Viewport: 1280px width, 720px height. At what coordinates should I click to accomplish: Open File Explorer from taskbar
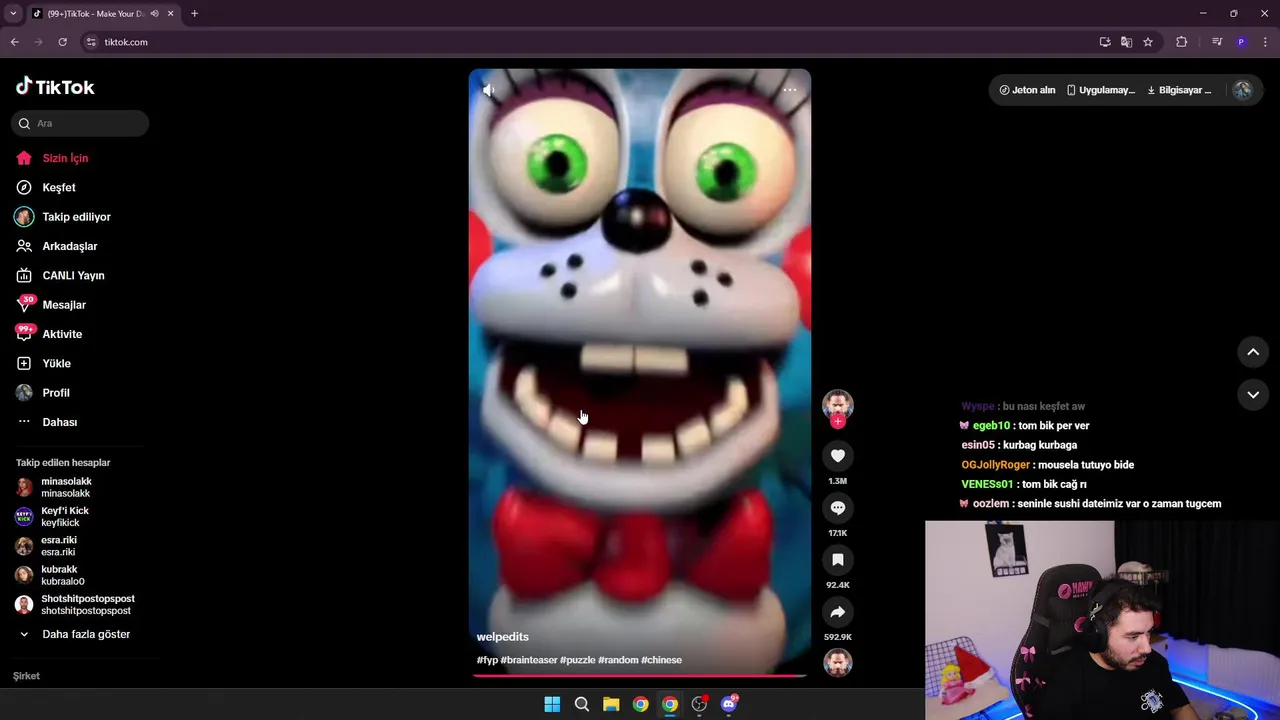point(611,704)
